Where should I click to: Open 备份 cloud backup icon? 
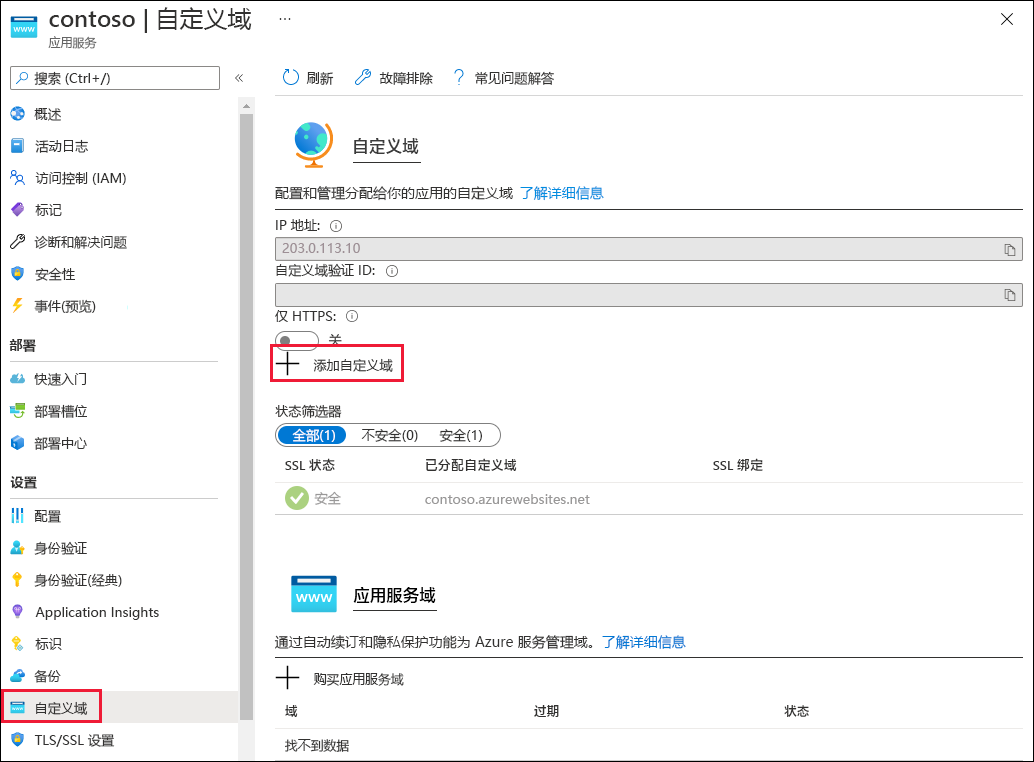click(18, 676)
